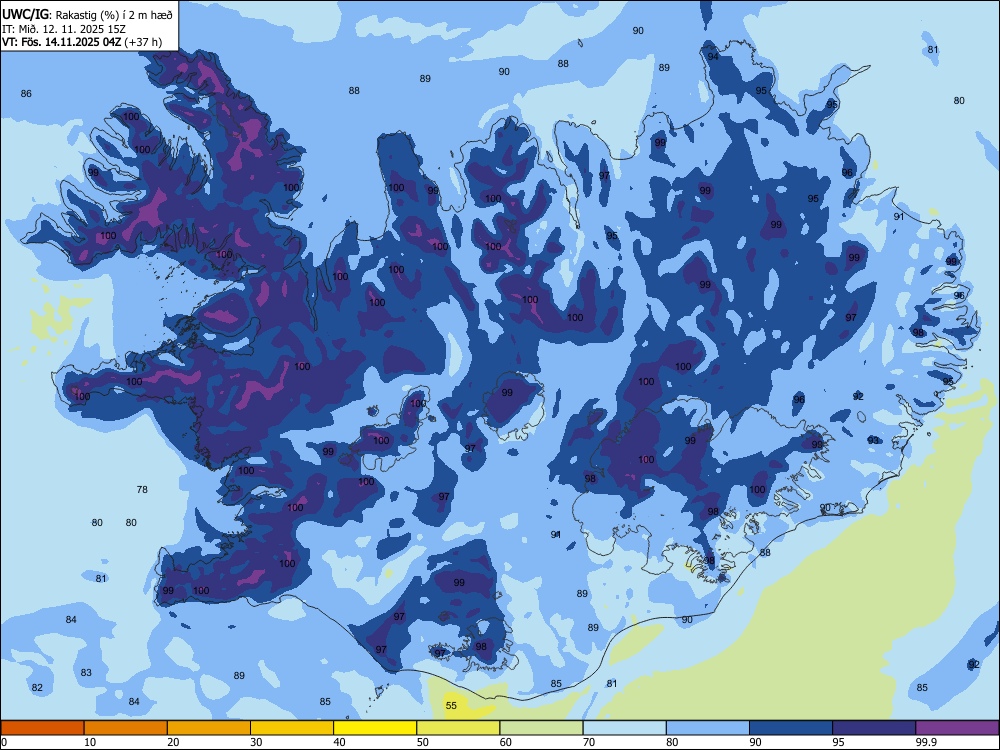Click the 50–60 pale yellow legend swatch
Screen dimensions: 1000x750
(459, 728)
